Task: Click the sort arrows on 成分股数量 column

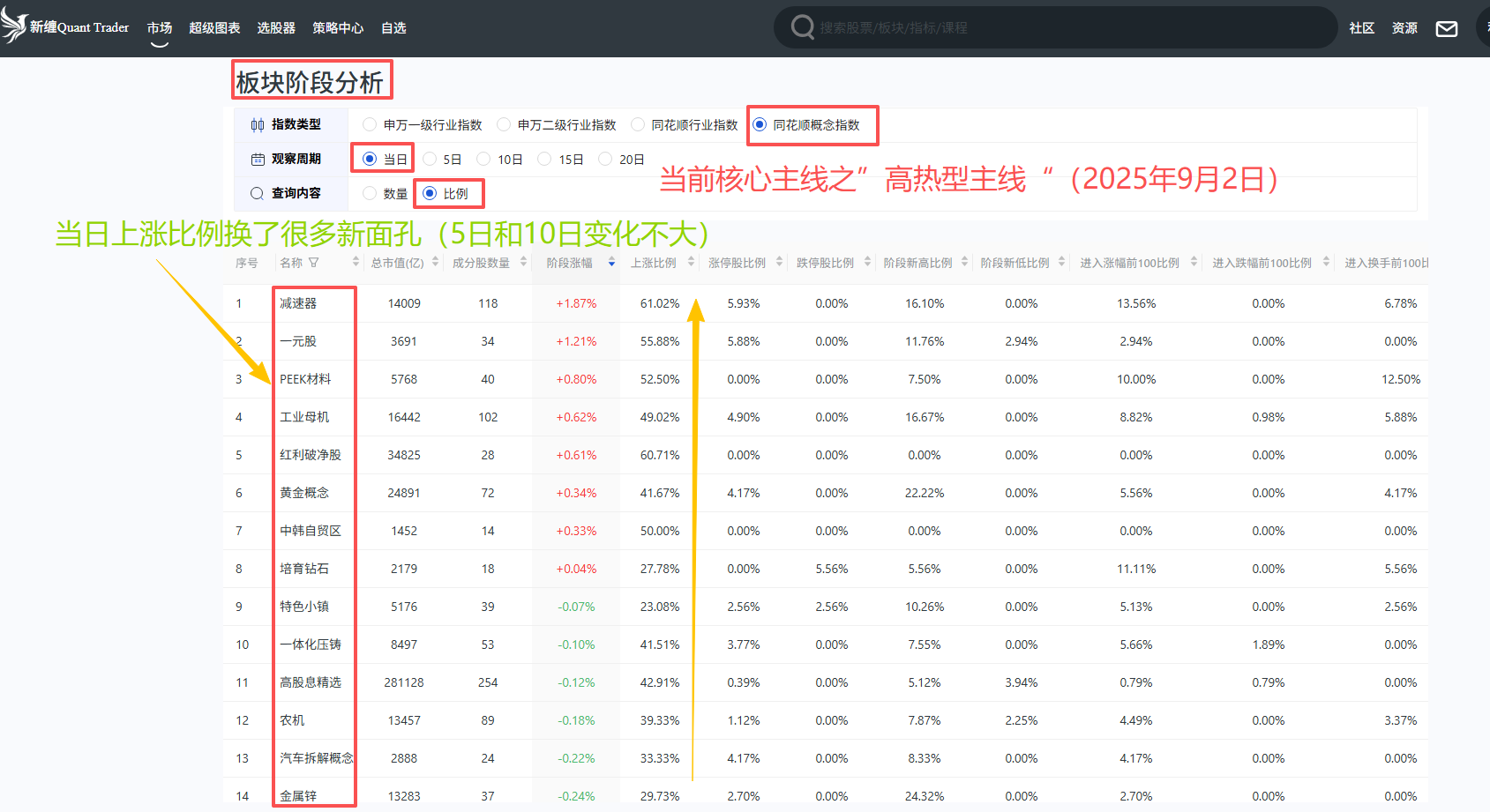Action: [x=523, y=262]
